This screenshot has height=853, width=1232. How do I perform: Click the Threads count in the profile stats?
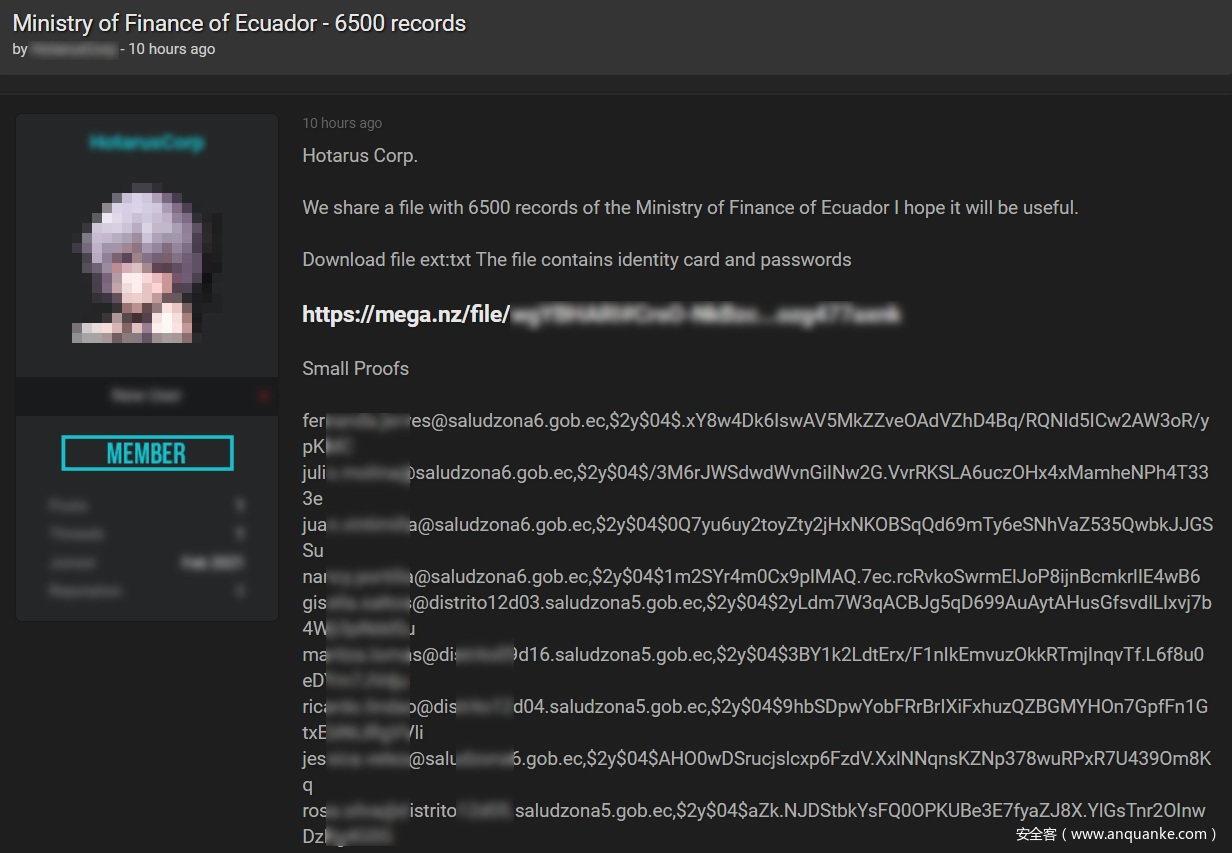tap(240, 534)
